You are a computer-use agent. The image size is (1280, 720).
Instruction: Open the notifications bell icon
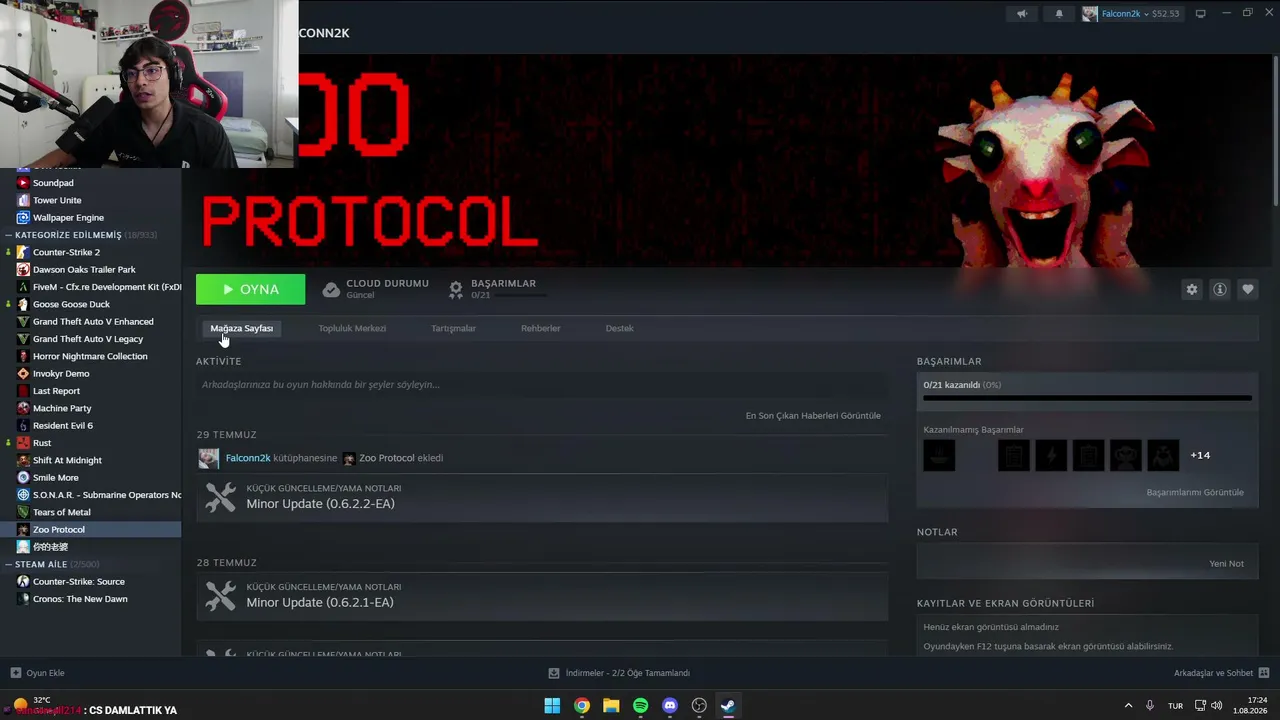(x=1059, y=14)
